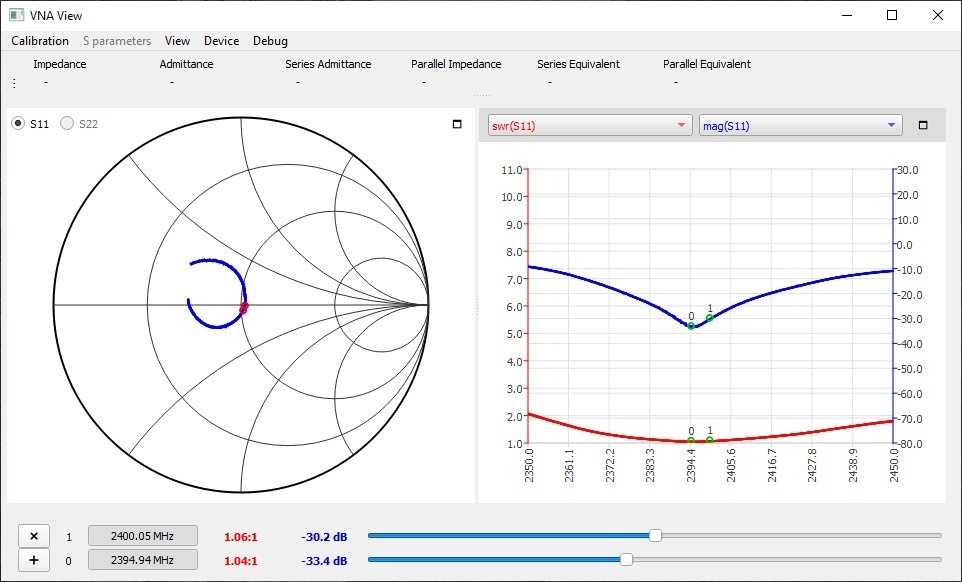Screen dimensions: 962x582
Task: Click marker 1 on the red SWR trace
Action: tap(710, 440)
